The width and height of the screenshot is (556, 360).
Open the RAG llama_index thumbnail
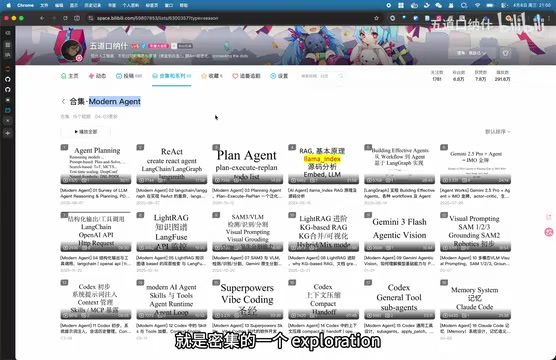323,164
